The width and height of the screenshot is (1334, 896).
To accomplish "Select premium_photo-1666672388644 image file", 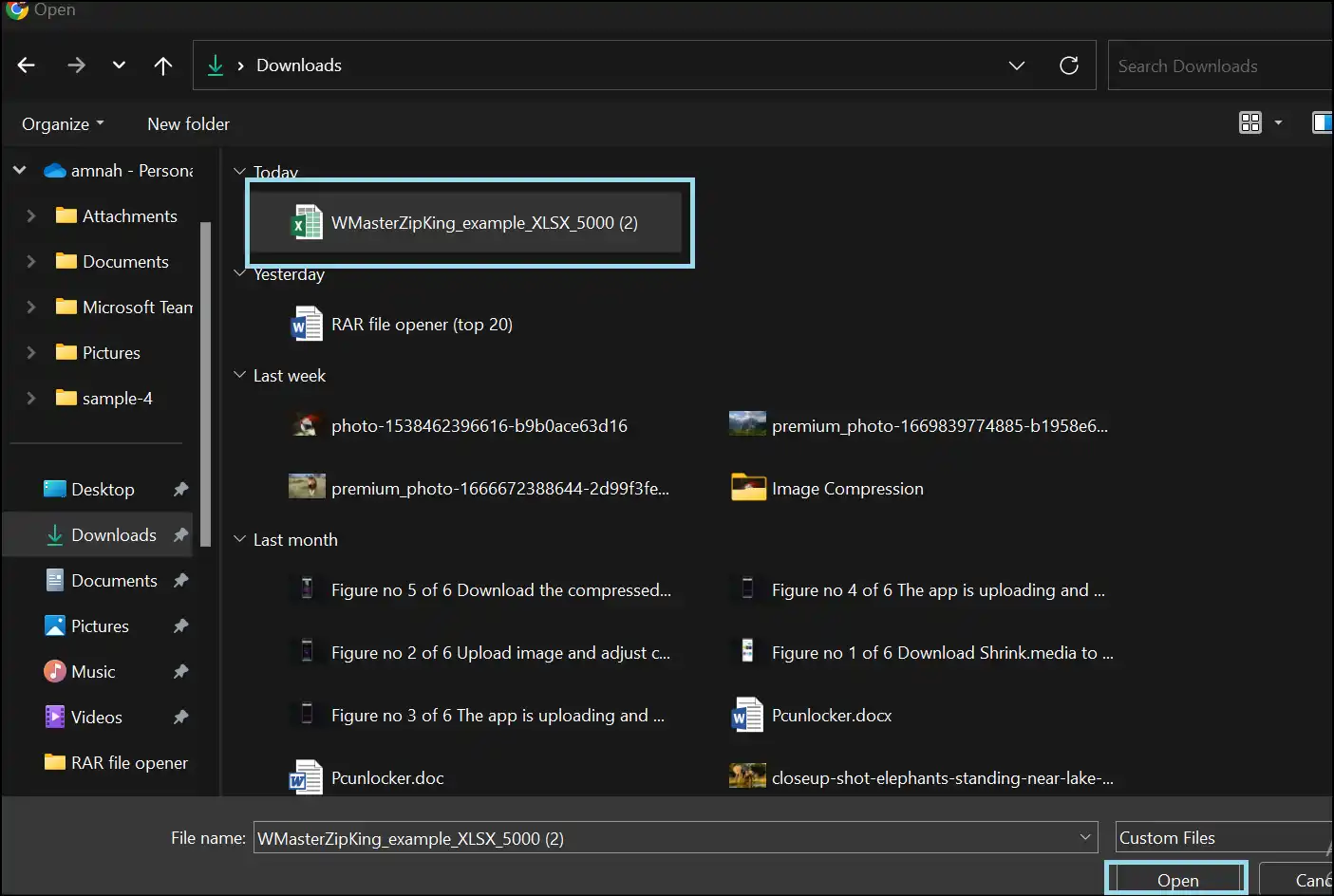I will tap(479, 489).
